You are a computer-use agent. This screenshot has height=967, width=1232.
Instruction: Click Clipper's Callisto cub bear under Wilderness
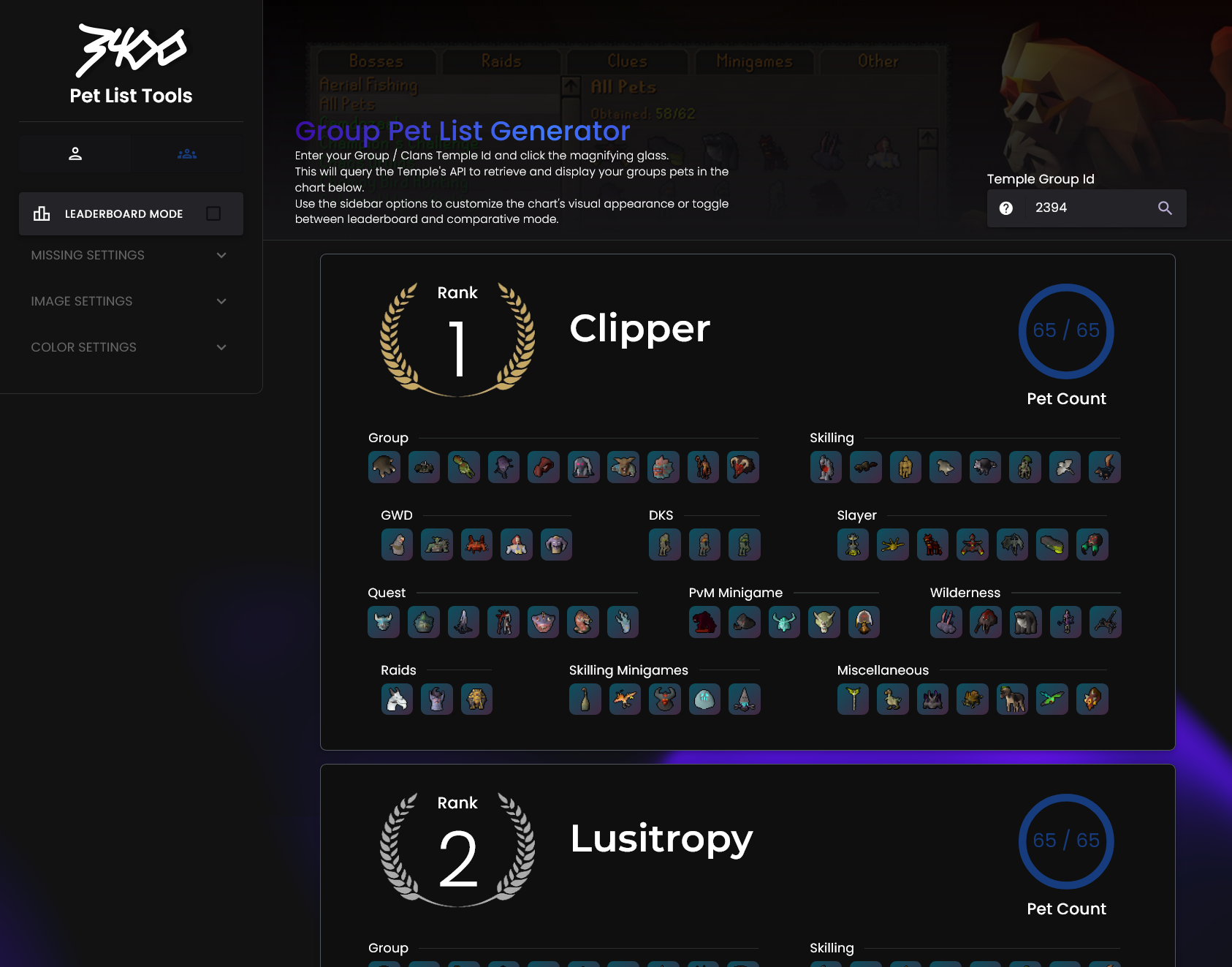(1026, 622)
